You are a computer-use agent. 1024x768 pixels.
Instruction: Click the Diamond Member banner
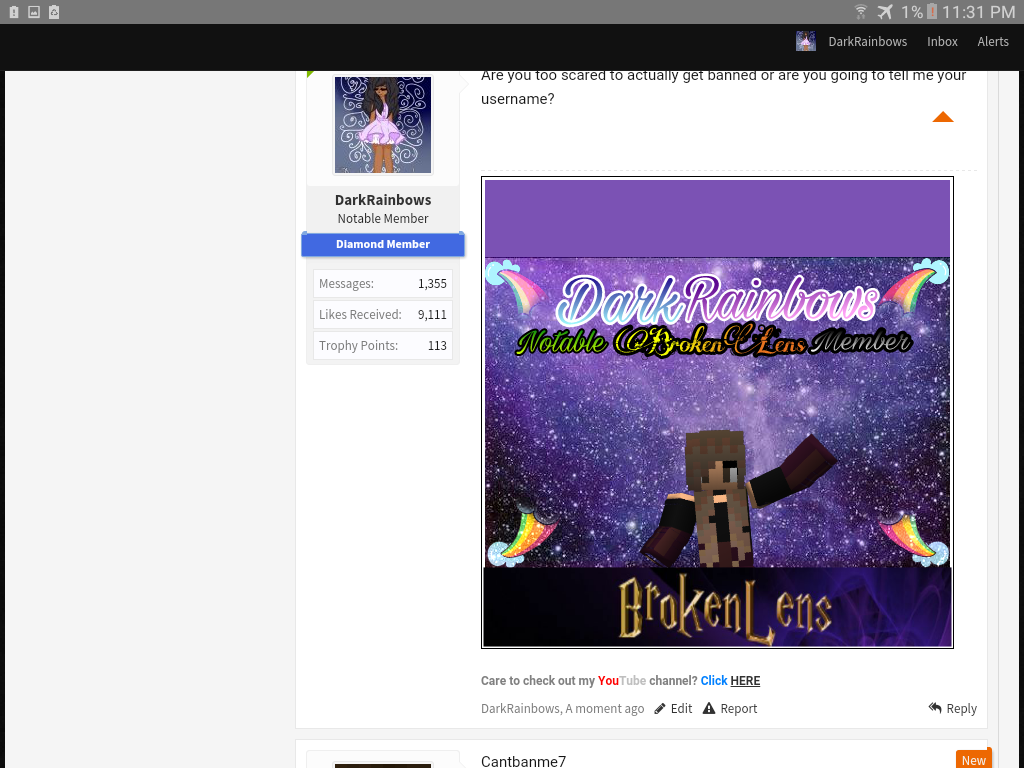point(383,244)
